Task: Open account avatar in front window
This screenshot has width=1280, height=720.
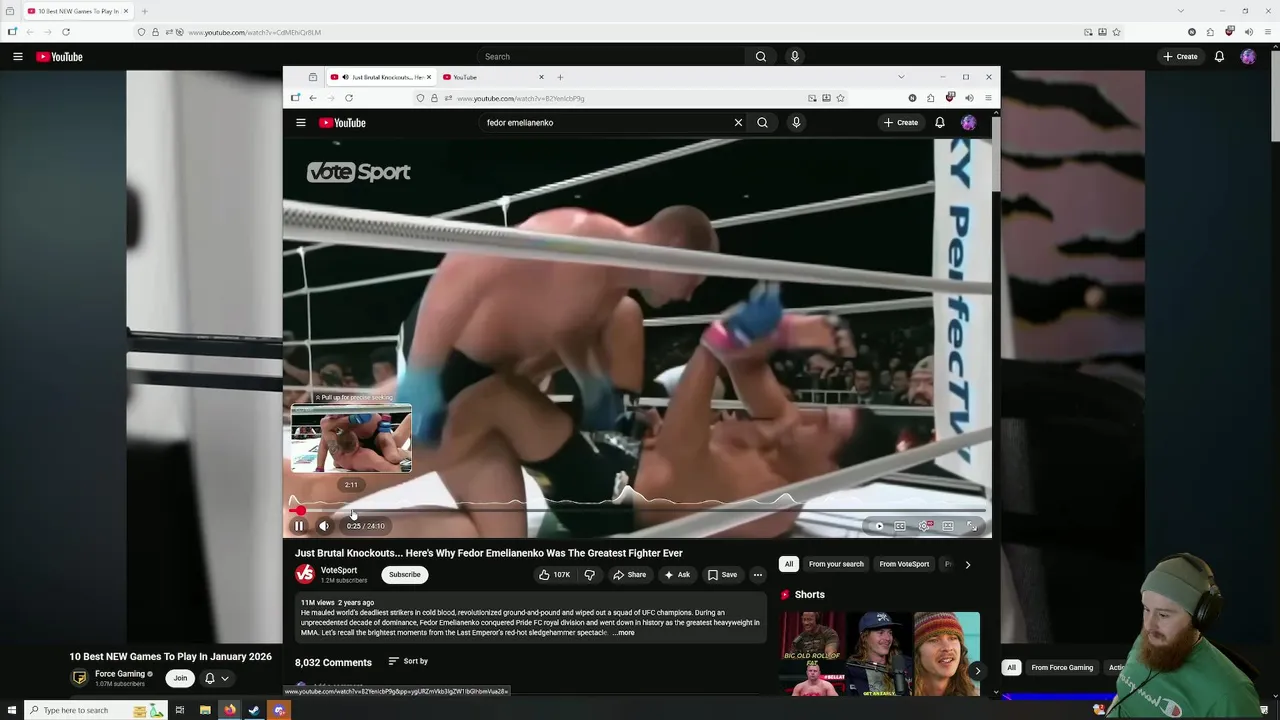Action: 968,123
